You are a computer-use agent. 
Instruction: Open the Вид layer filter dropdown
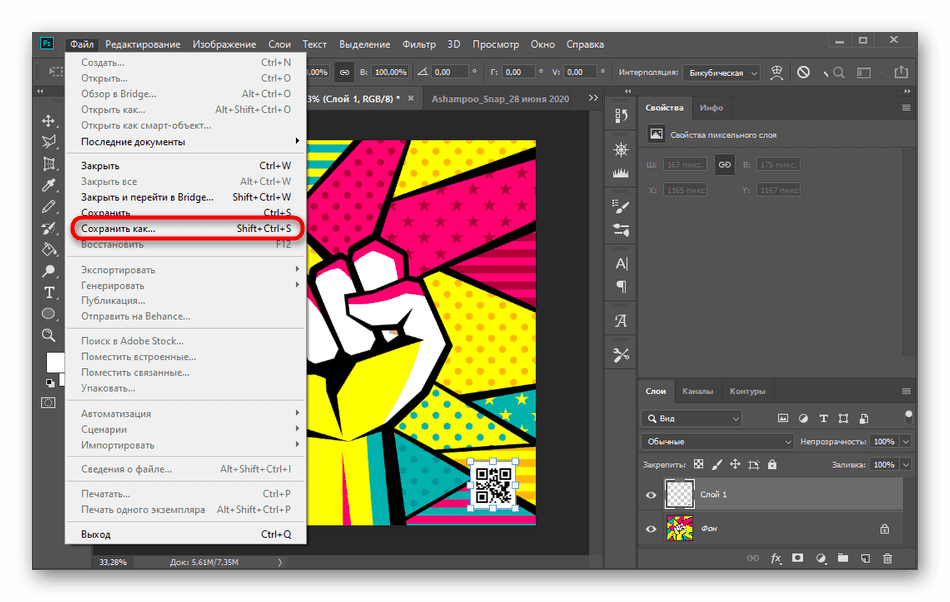(x=691, y=418)
